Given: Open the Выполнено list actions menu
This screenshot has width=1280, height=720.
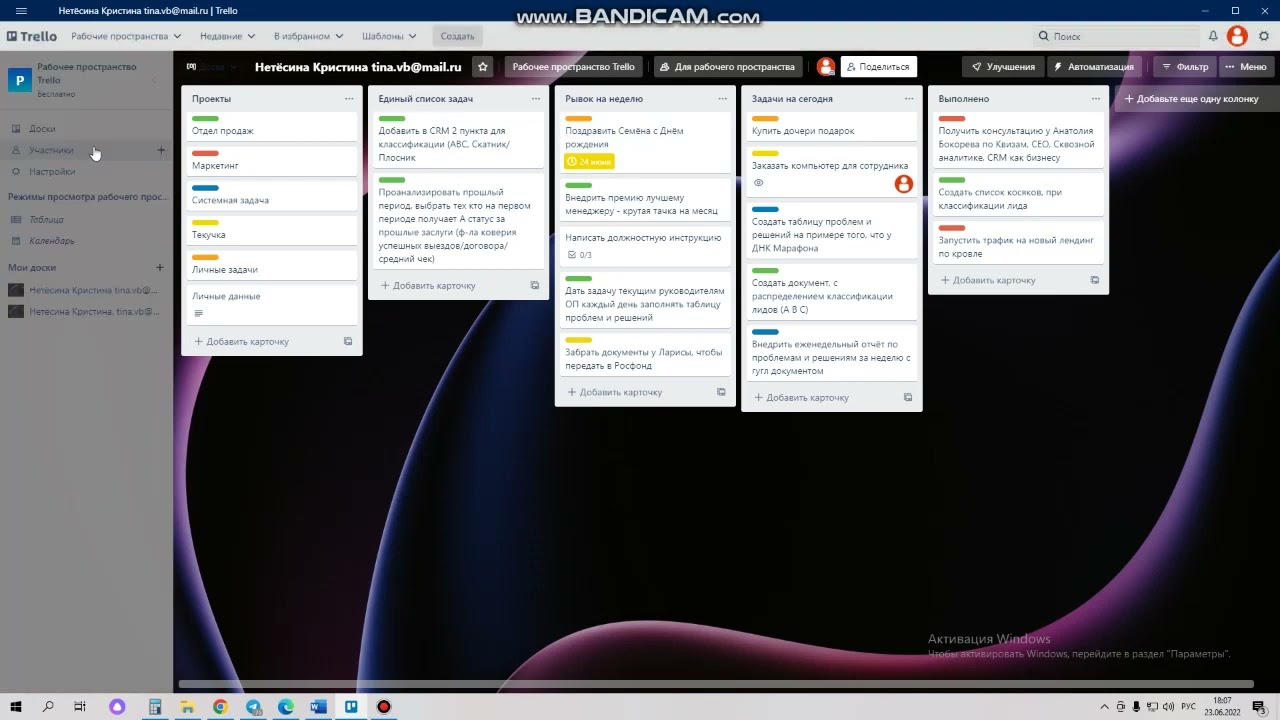Looking at the screenshot, I should [1095, 99].
